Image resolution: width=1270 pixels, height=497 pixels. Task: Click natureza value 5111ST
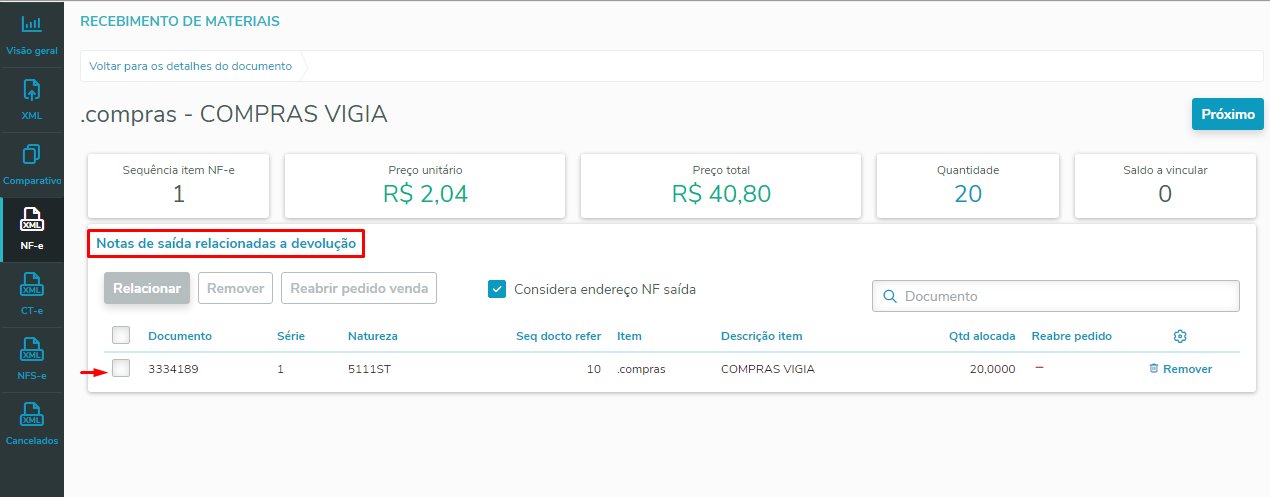[370, 369]
